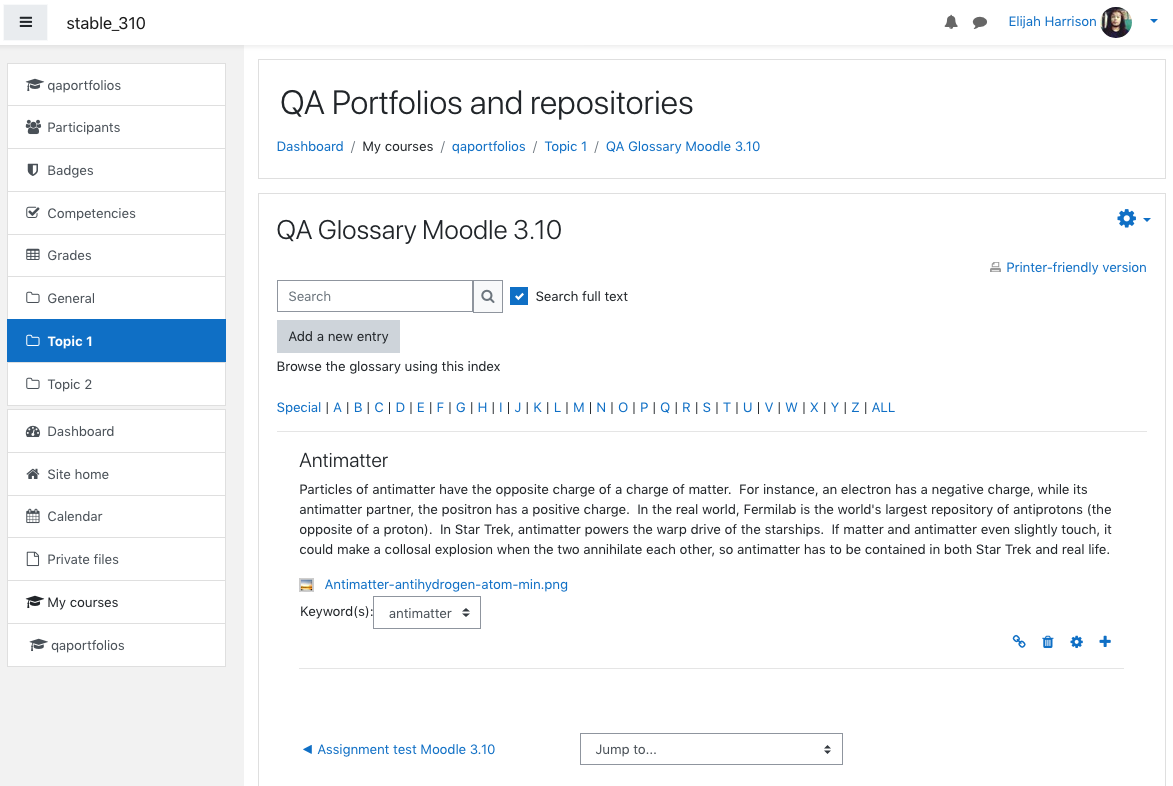Viewport: 1173px width, 786px height.
Task: Click the plus icon for the Antimatter entry
Action: point(1105,642)
